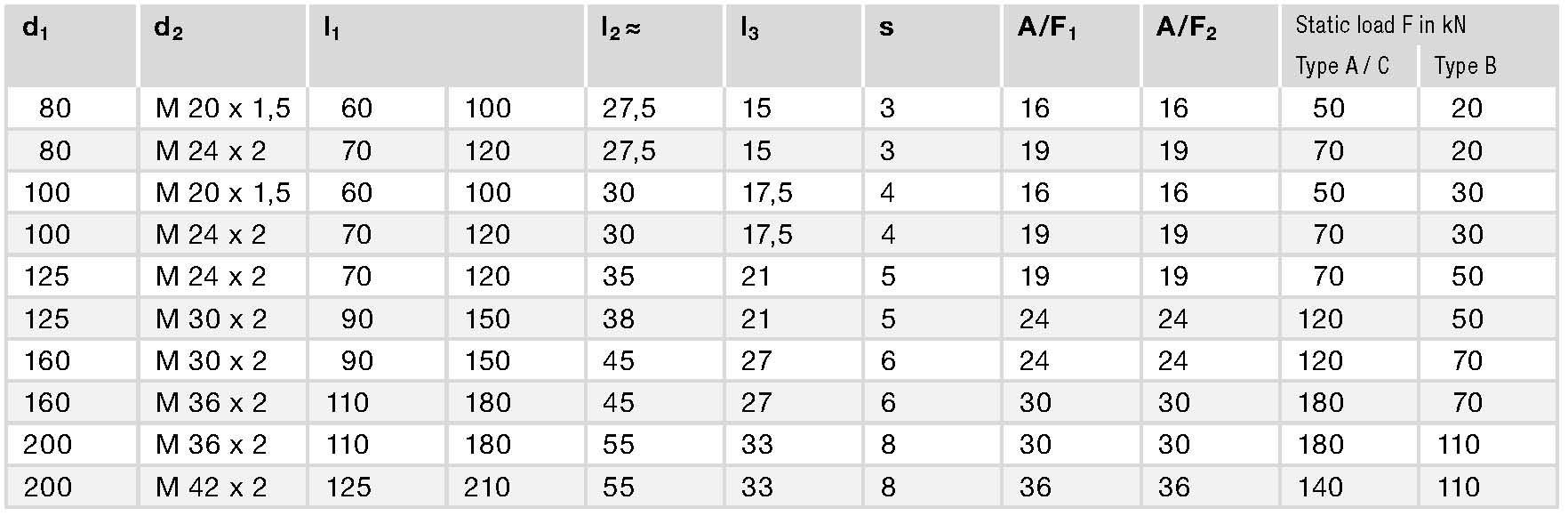Click the d1 column header
Screen dimensions: 1568x516
coord(35,29)
